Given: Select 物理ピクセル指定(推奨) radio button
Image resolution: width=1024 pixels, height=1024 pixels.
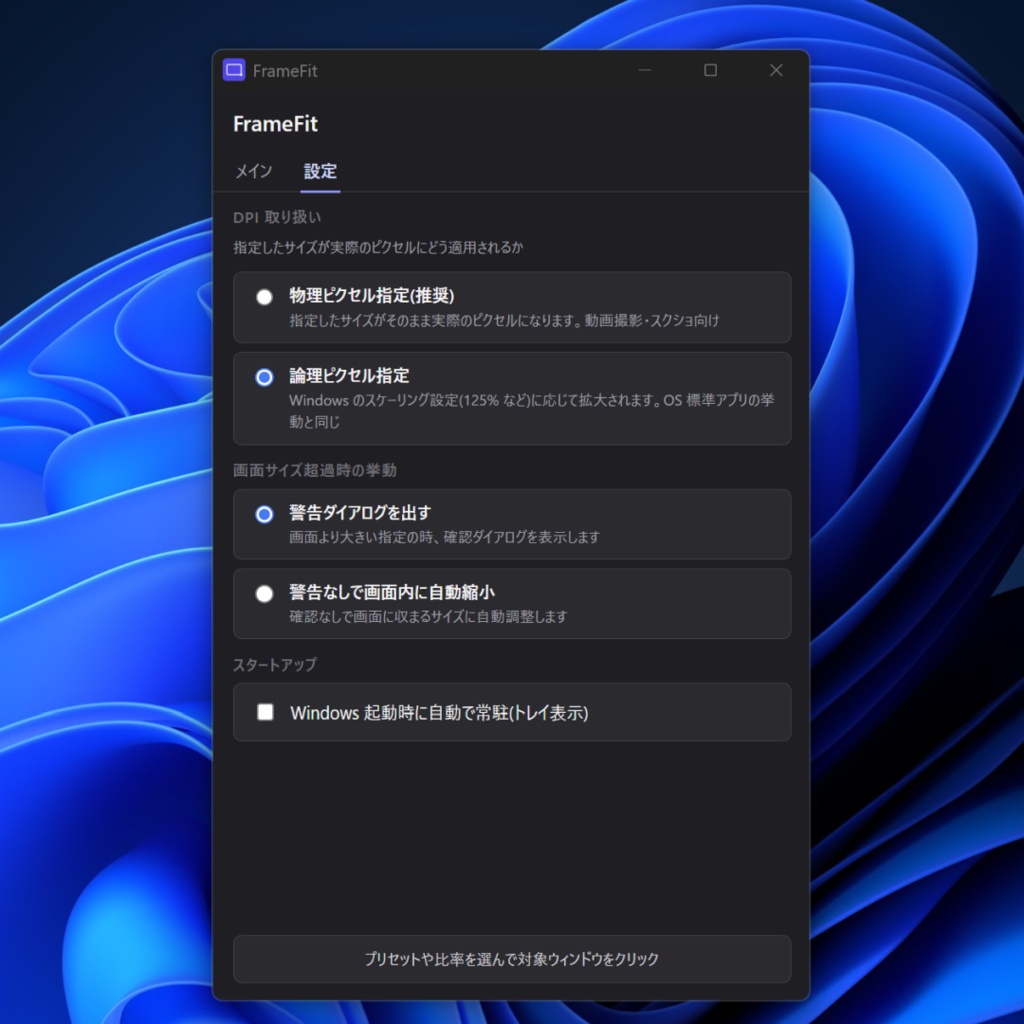Looking at the screenshot, I should [x=264, y=297].
